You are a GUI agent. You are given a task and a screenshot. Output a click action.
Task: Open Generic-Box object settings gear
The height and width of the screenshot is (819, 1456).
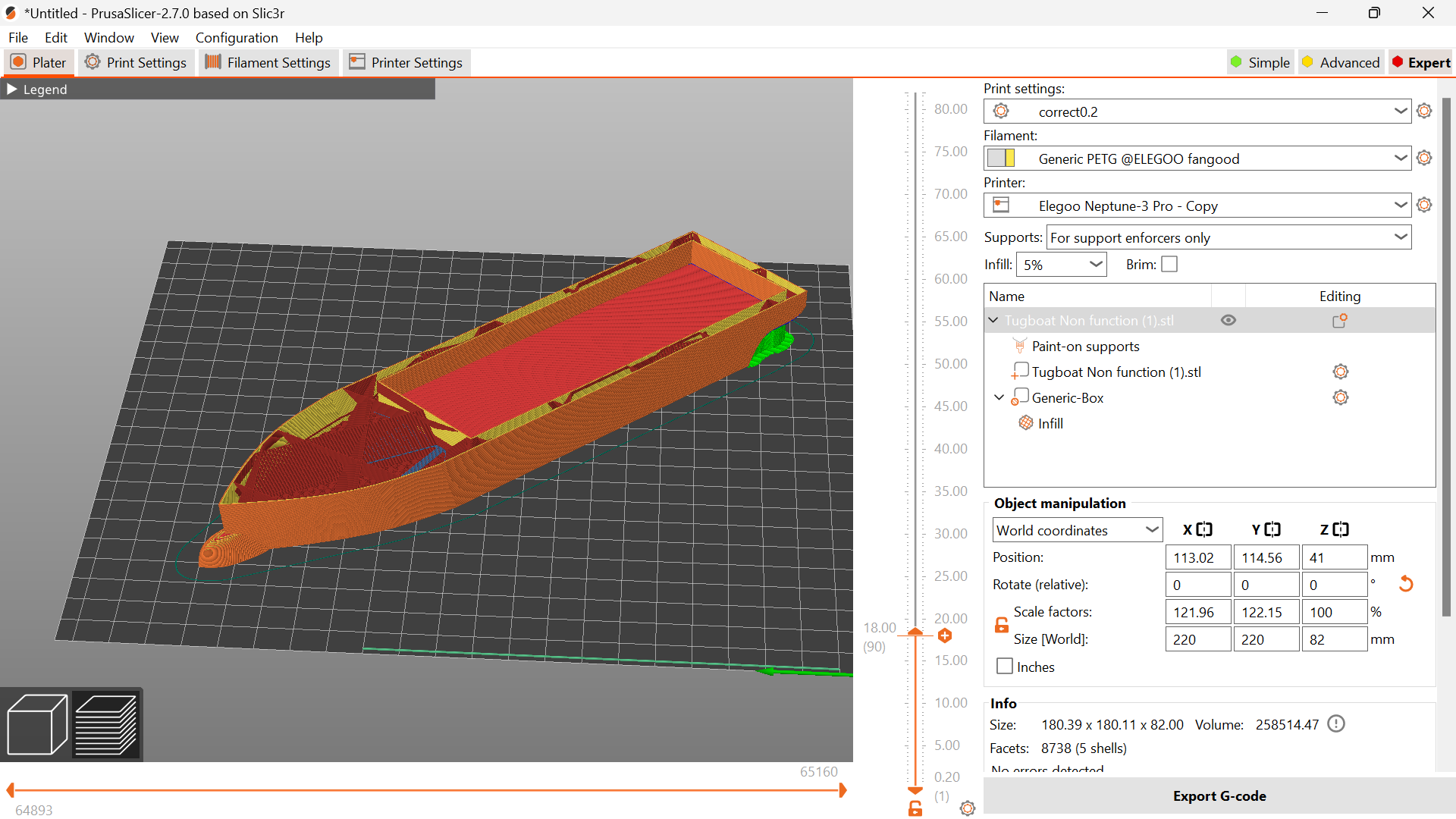pyautogui.click(x=1340, y=397)
